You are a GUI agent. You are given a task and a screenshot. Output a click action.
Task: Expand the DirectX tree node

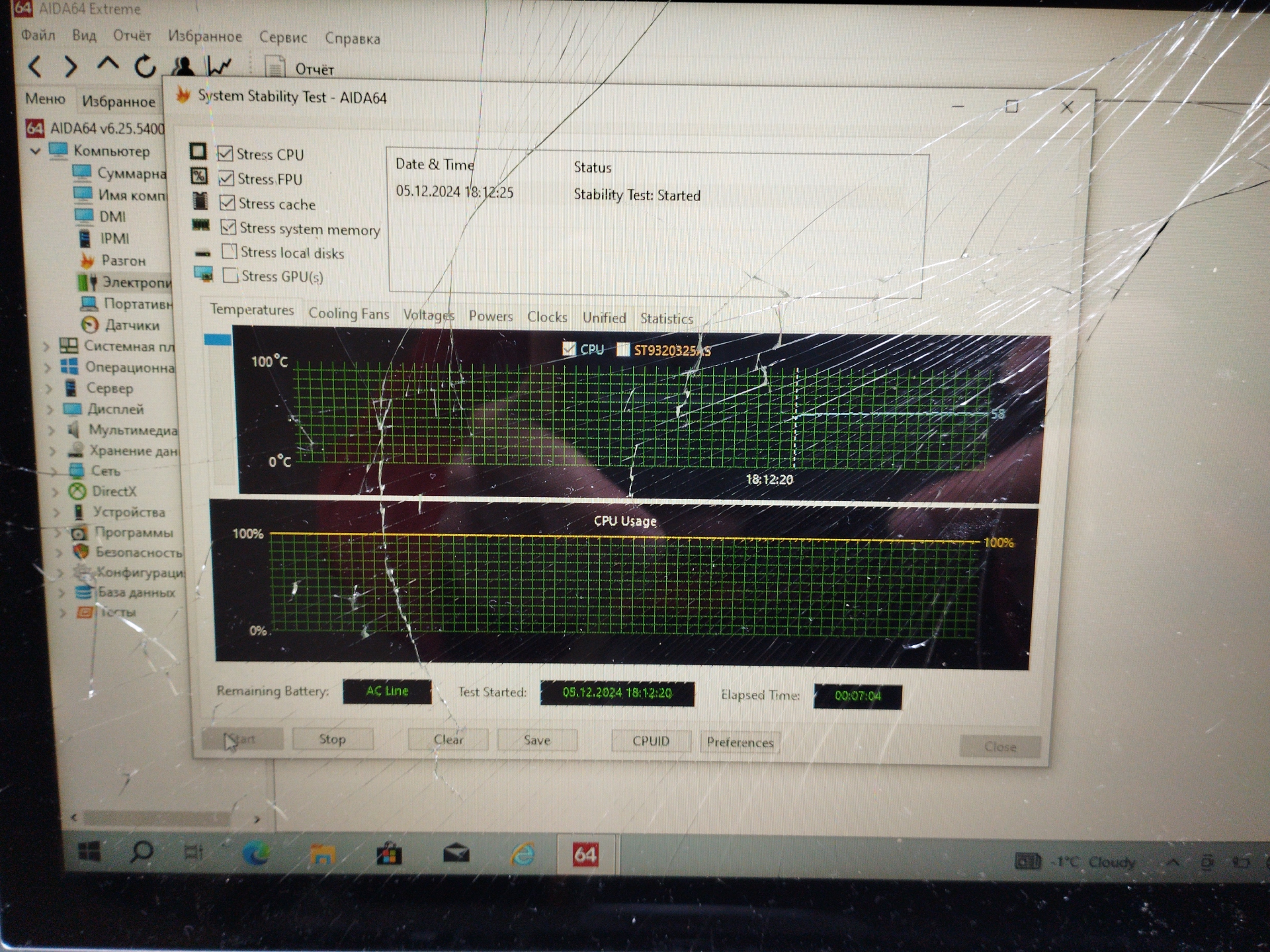tap(56, 492)
